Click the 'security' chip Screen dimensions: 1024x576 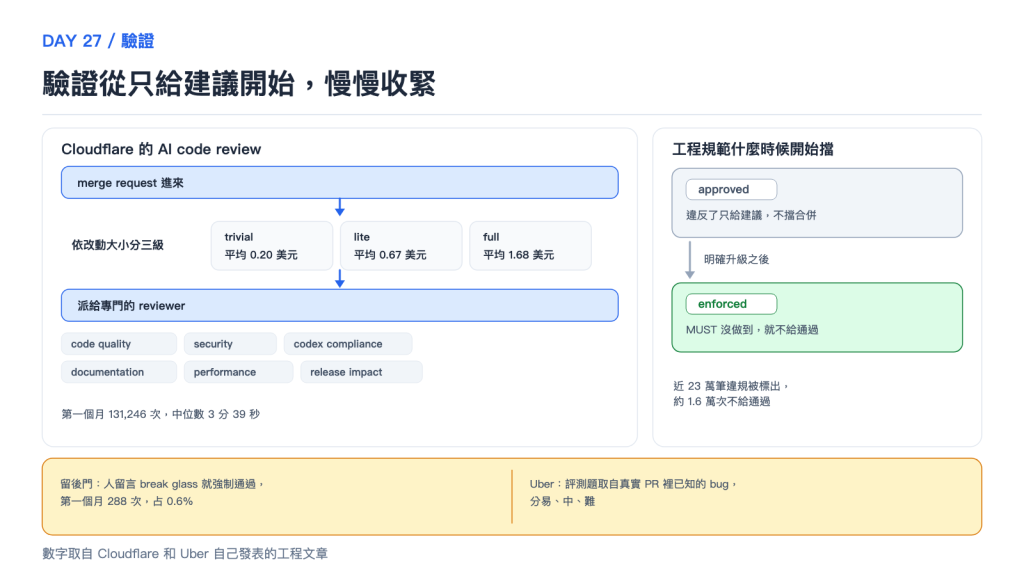point(230,344)
